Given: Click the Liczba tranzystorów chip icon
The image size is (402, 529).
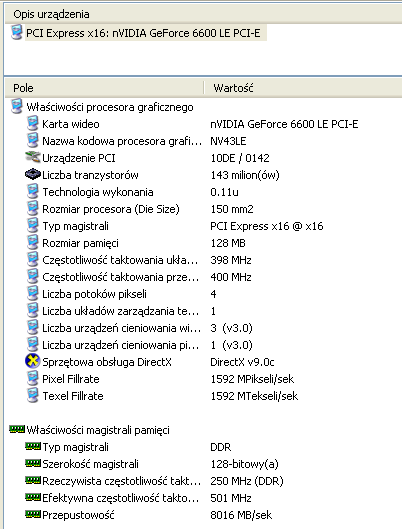Looking at the screenshot, I should point(33,174).
